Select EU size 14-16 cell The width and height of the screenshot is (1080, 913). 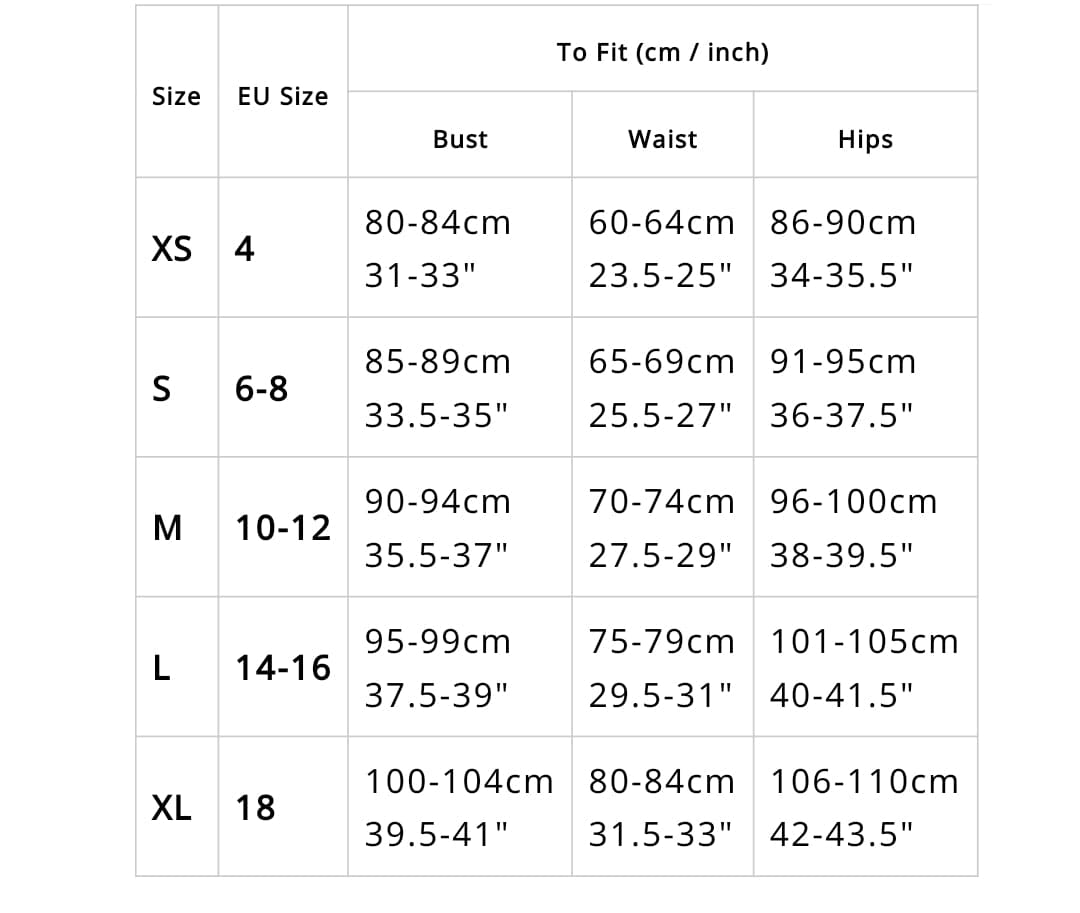(283, 668)
